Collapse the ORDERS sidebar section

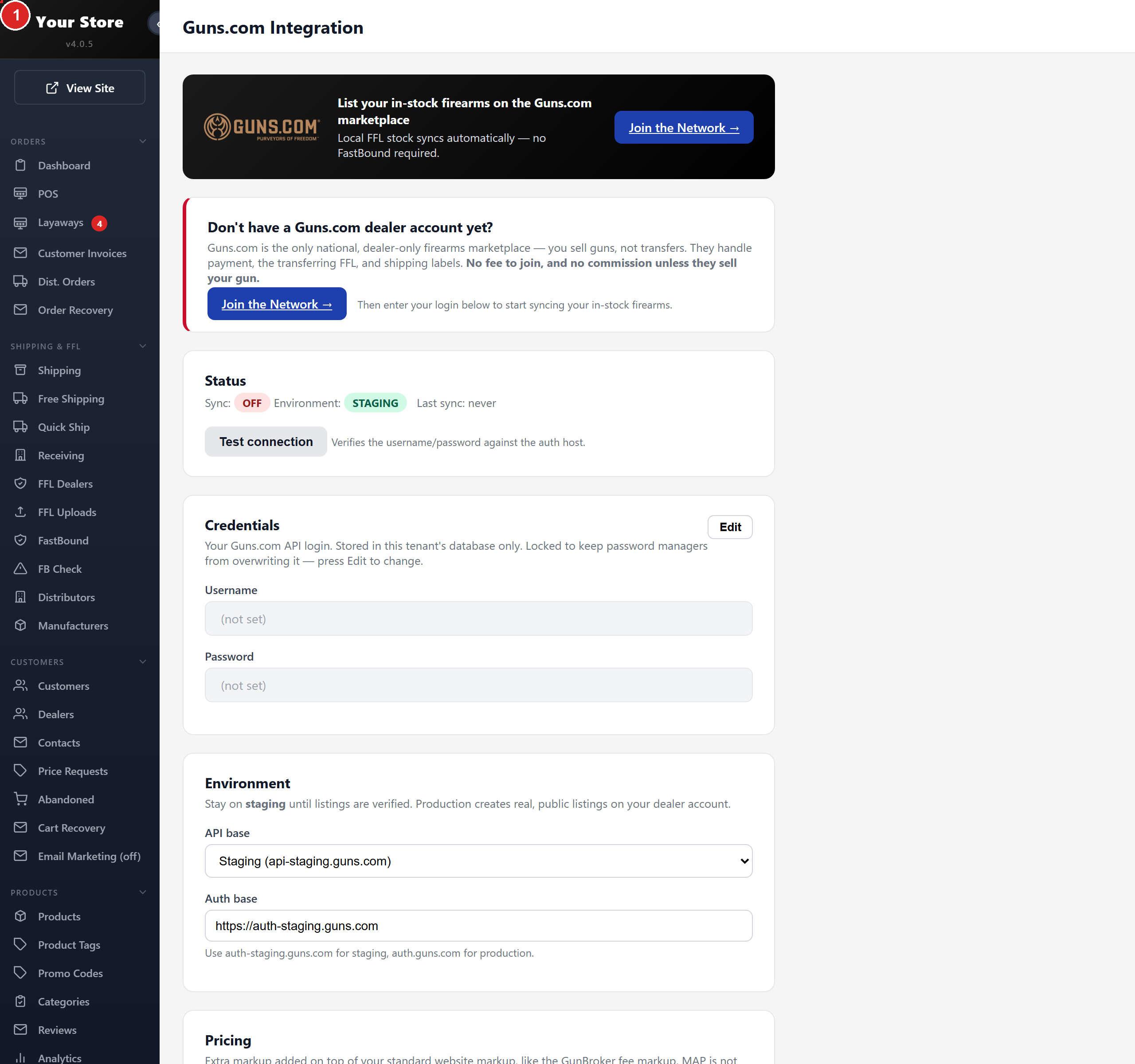[143, 141]
